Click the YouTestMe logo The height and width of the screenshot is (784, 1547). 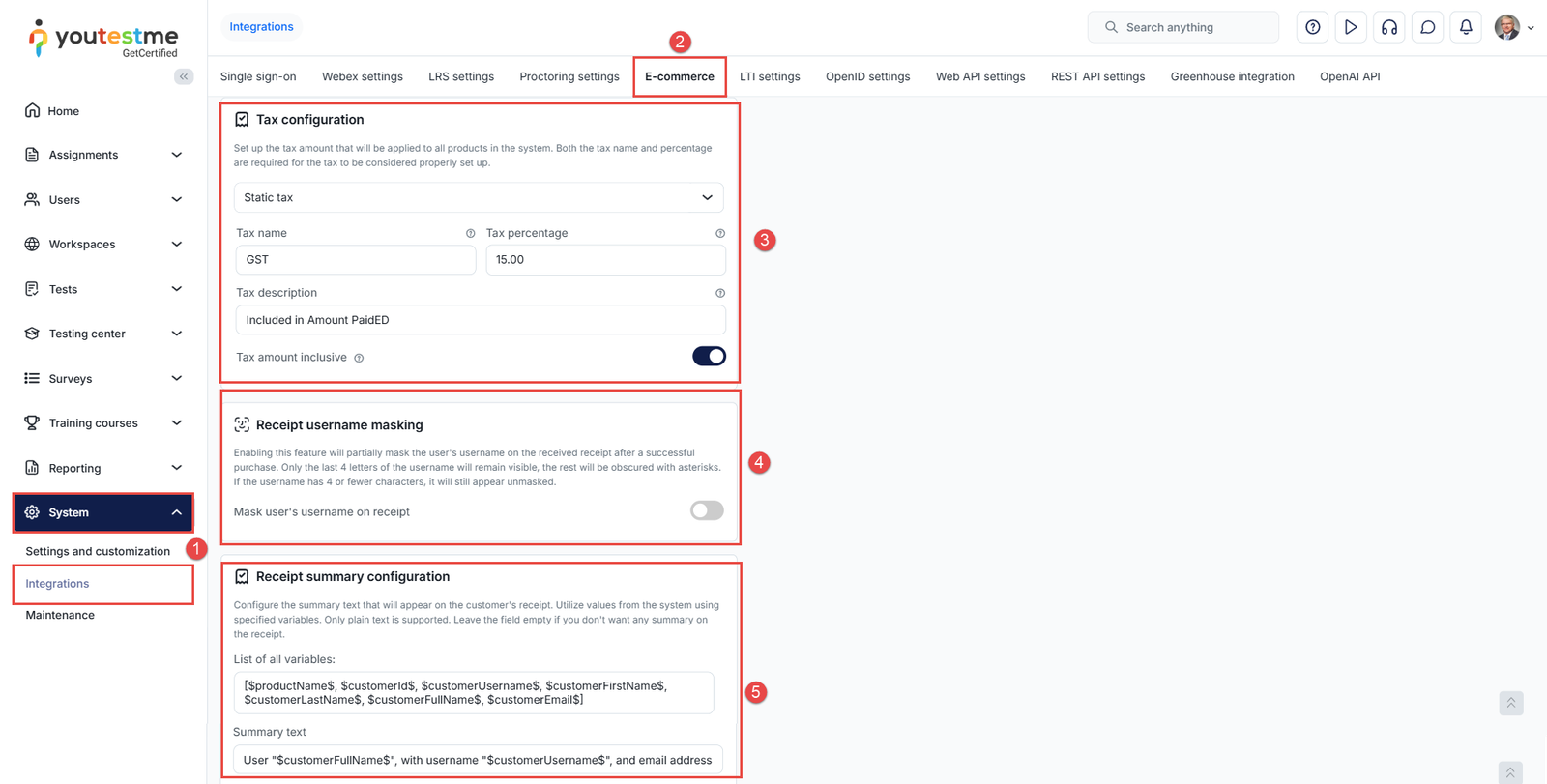click(x=103, y=39)
